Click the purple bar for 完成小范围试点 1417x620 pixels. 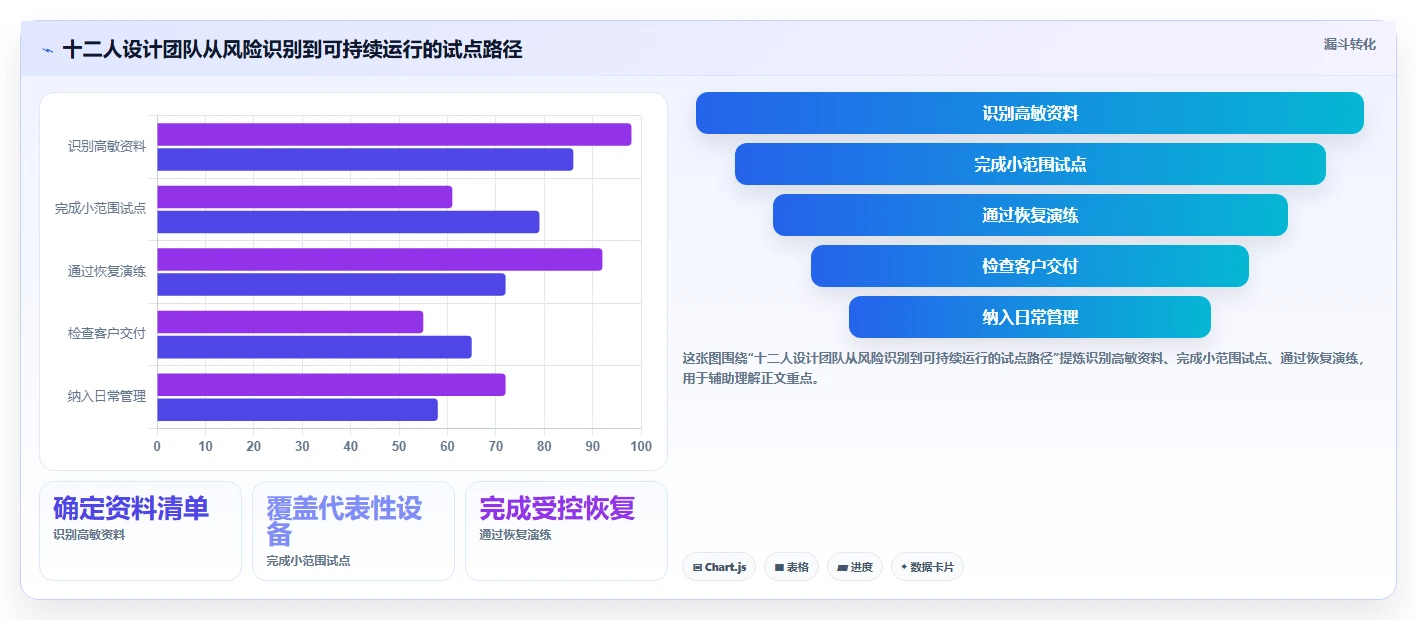tap(305, 197)
